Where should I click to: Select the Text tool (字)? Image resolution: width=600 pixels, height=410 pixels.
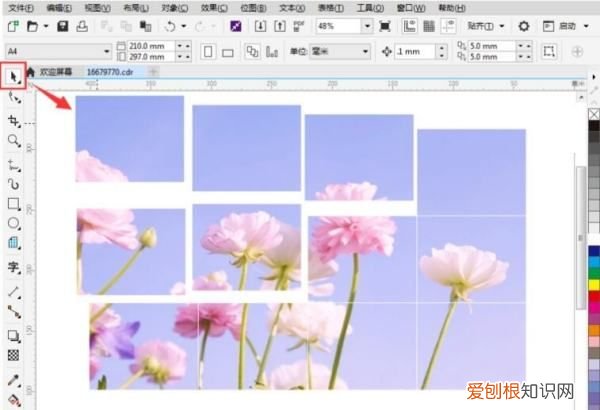(14, 267)
